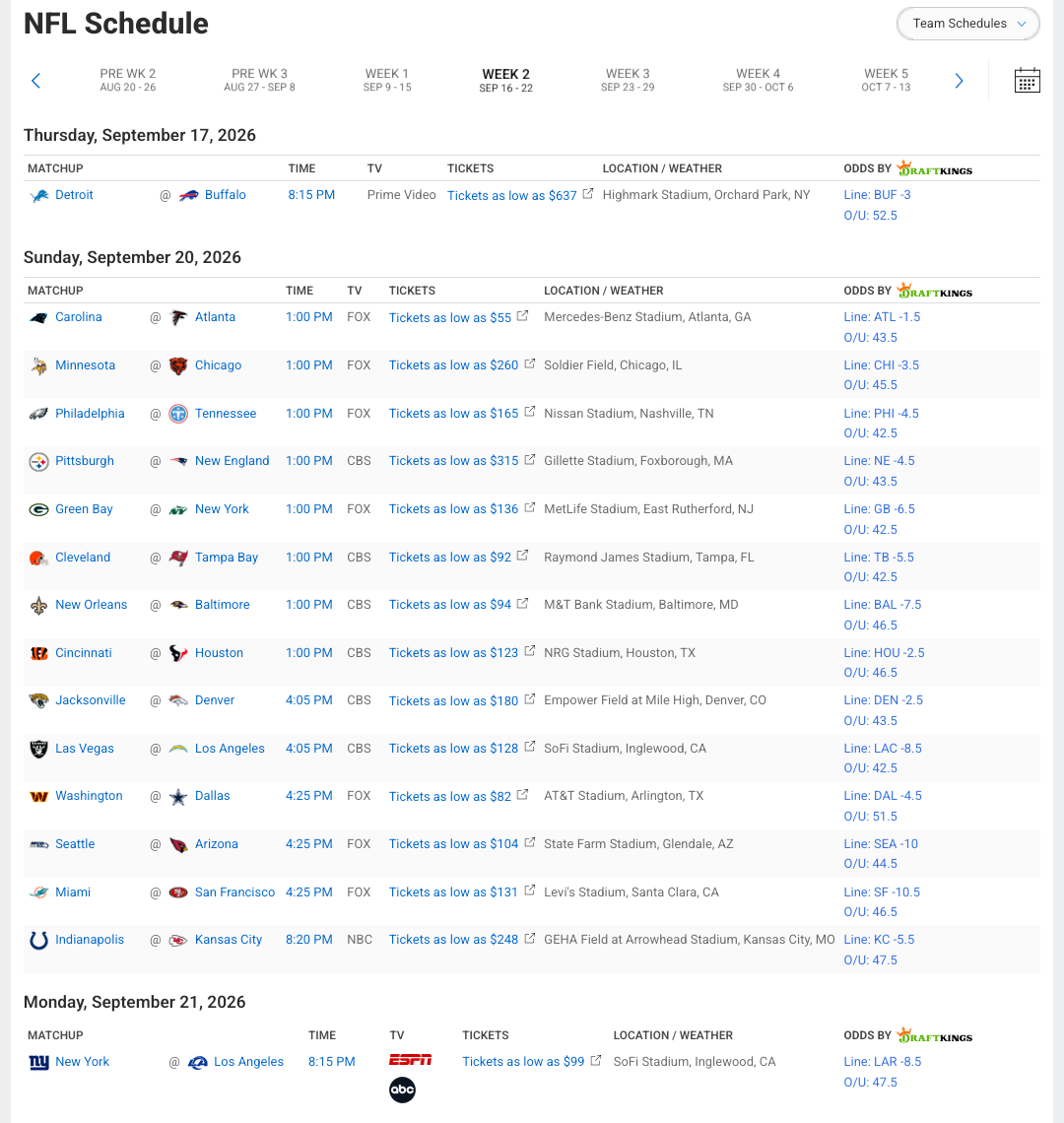
Task: Click the Green Bay Packers team logo
Action: [x=38, y=510]
